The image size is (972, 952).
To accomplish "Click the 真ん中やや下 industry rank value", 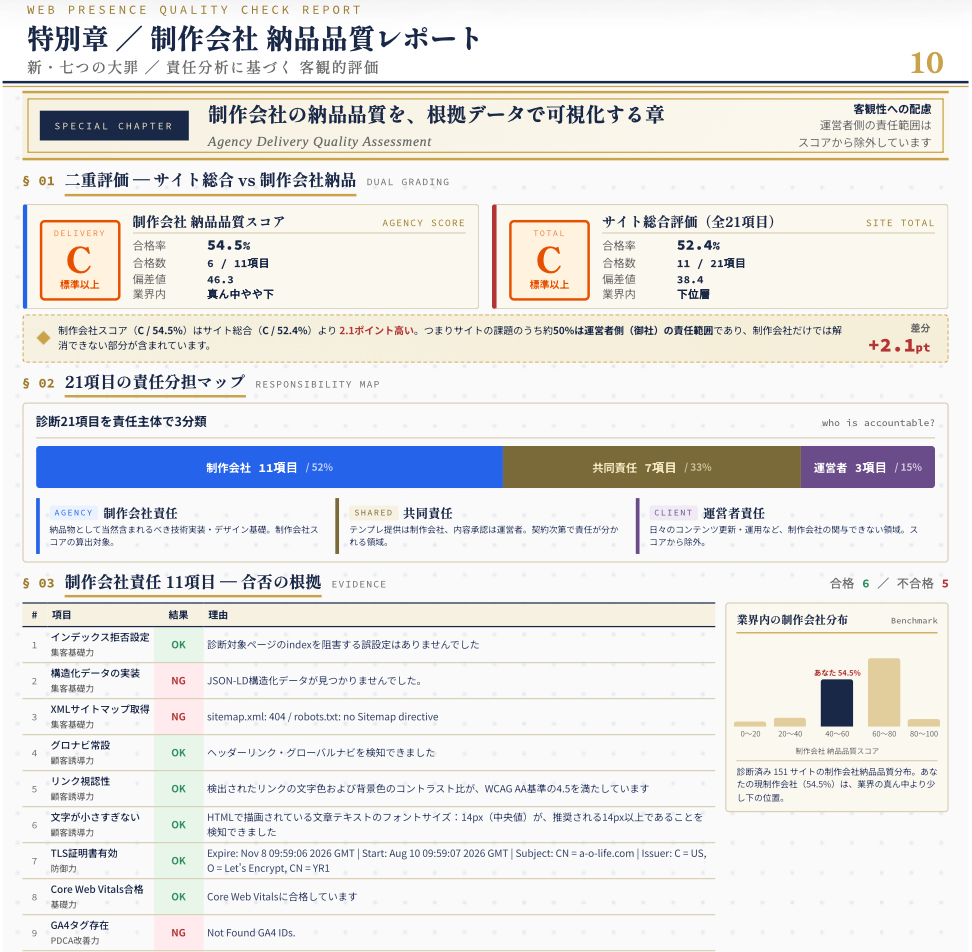I will [241, 294].
